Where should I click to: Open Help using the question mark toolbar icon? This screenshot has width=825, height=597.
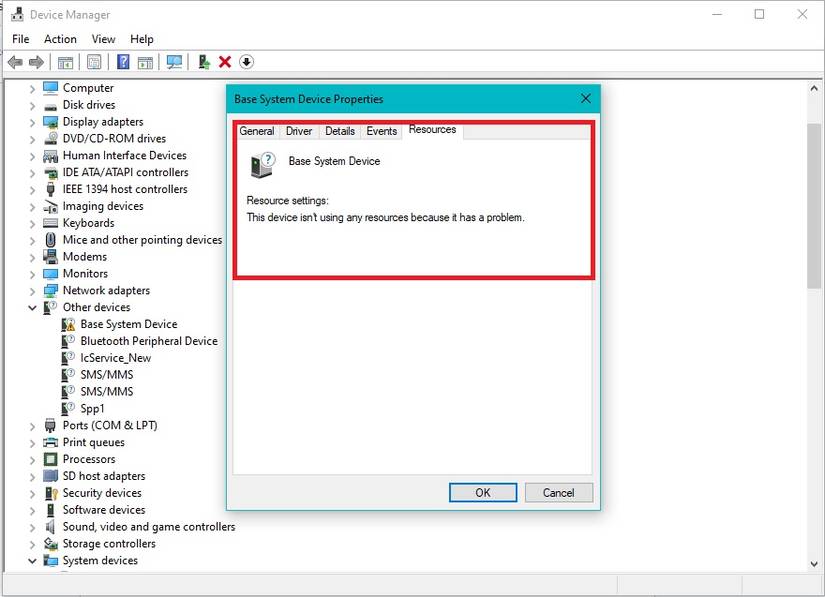coord(122,62)
